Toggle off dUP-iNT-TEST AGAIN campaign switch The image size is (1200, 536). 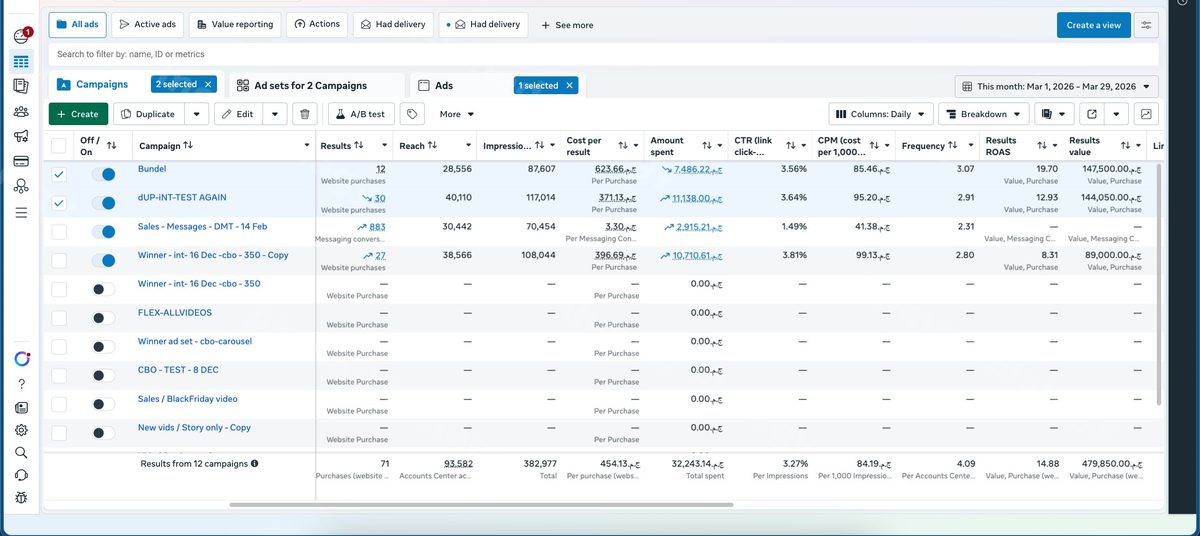coord(103,203)
